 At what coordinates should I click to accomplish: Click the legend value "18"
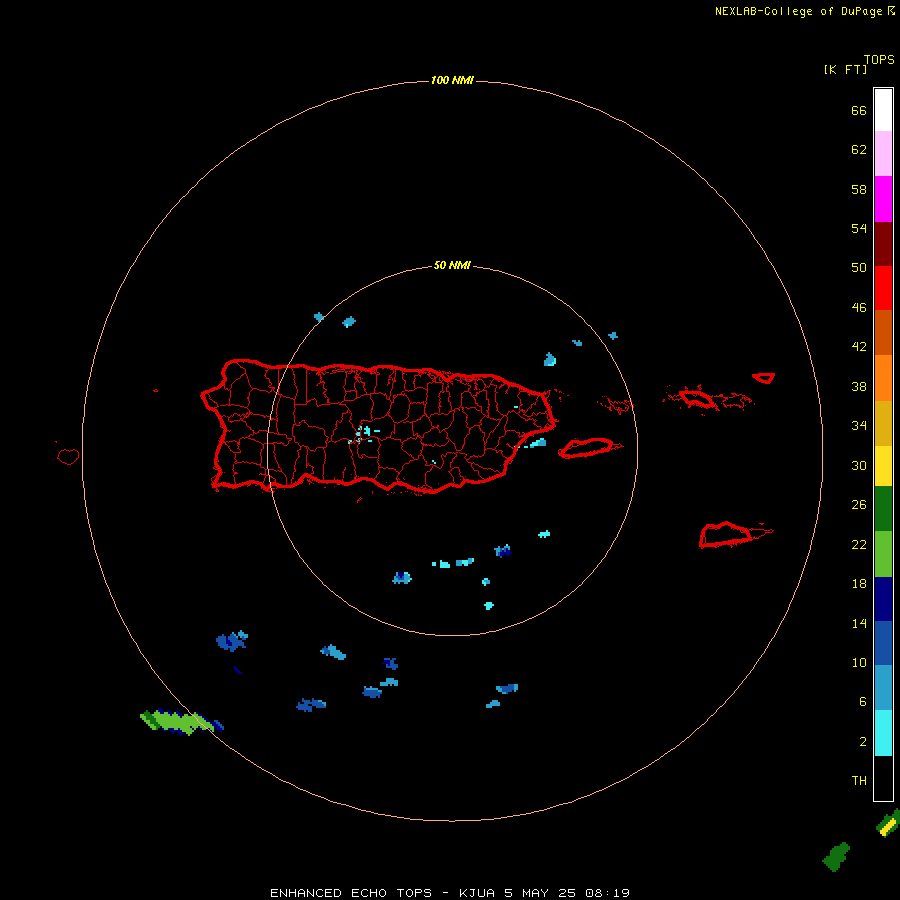[859, 584]
